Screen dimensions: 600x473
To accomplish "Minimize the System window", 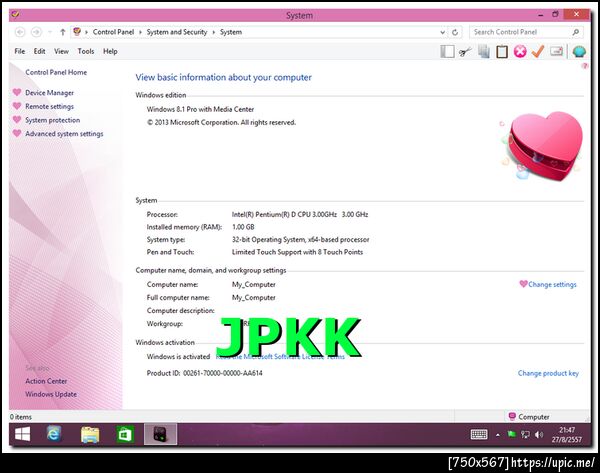I will click(540, 15).
